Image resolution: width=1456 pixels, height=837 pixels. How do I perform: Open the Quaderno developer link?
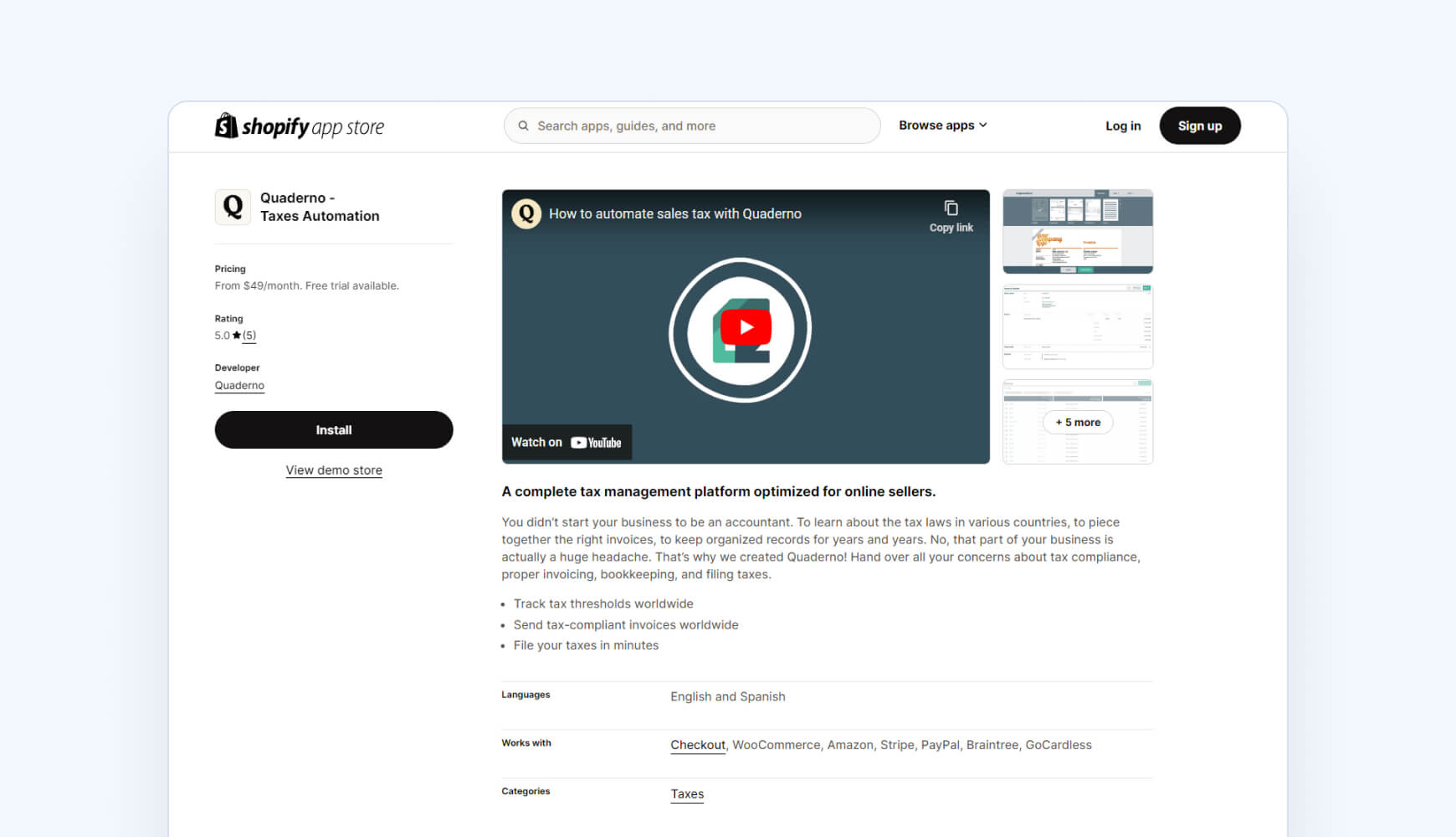239,385
